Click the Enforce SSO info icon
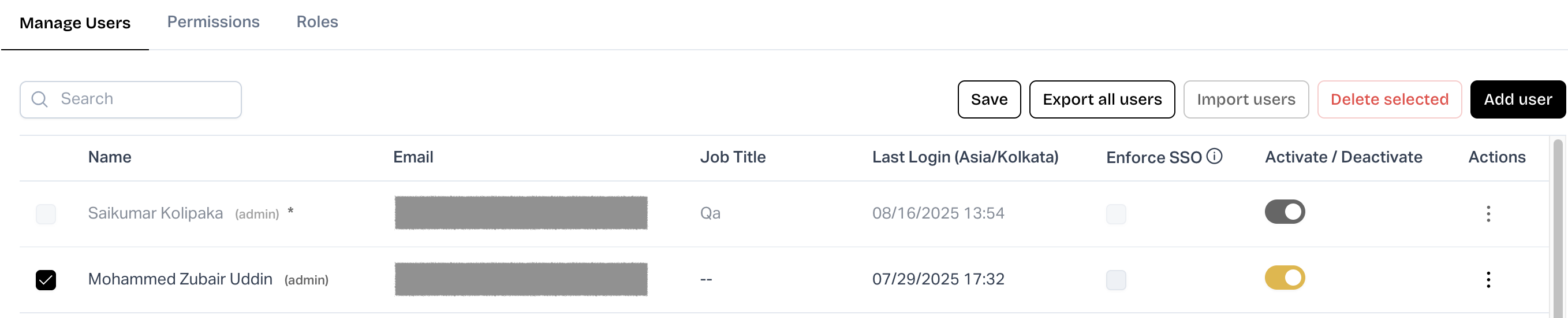 [1214, 157]
